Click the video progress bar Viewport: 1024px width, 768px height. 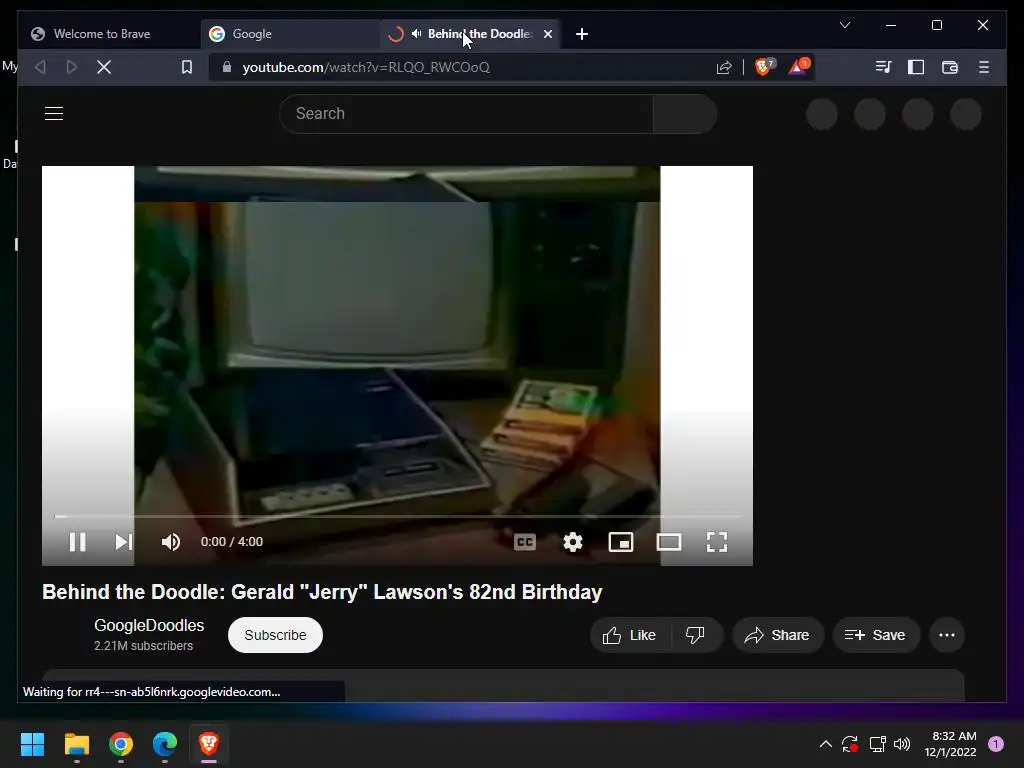tap(397, 517)
